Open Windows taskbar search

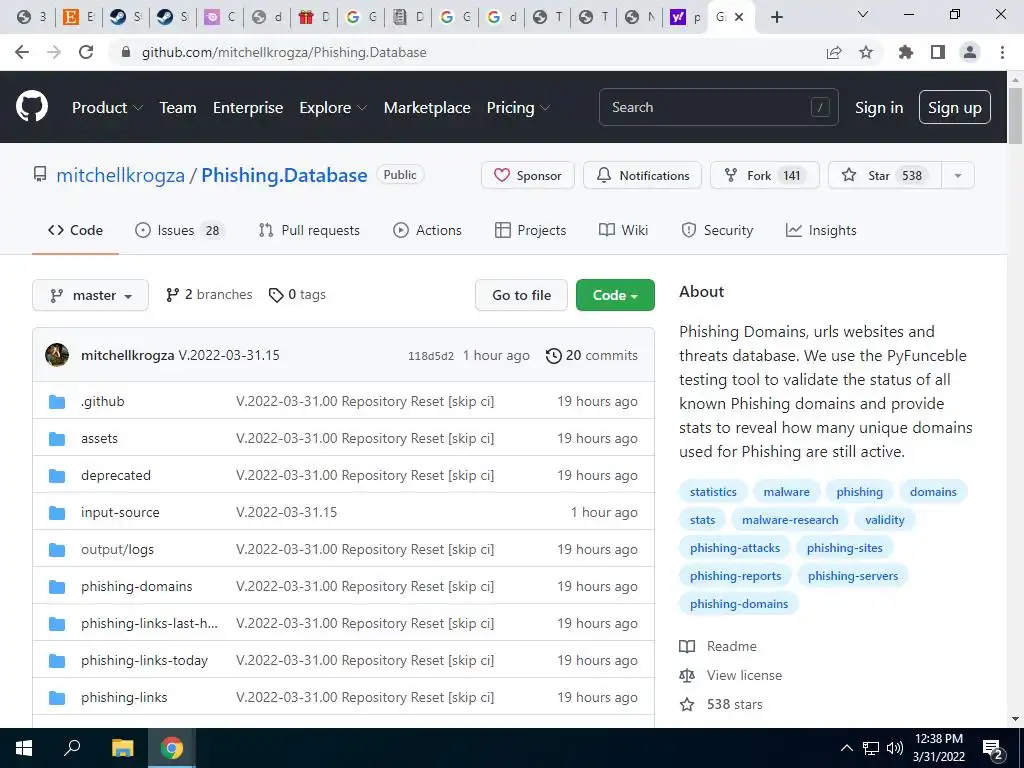click(x=72, y=748)
